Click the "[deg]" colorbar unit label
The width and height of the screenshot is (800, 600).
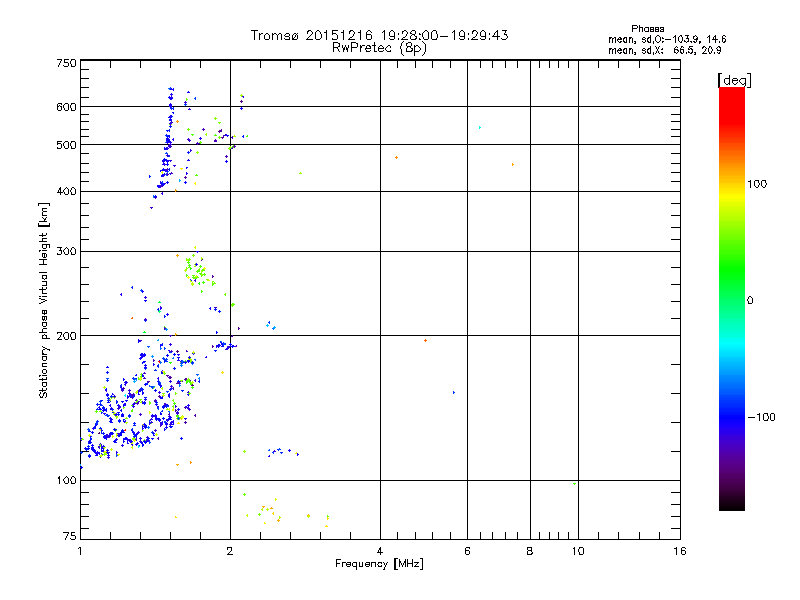[x=734, y=80]
